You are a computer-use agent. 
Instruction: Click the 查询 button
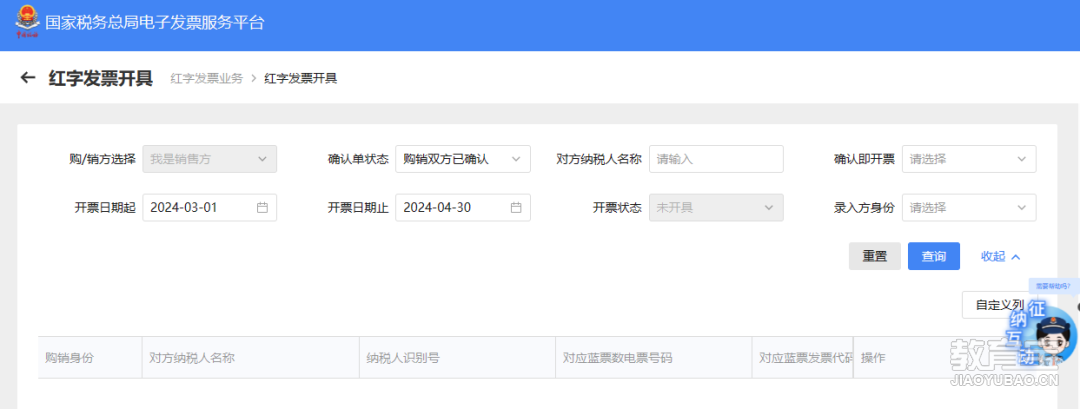(x=934, y=256)
